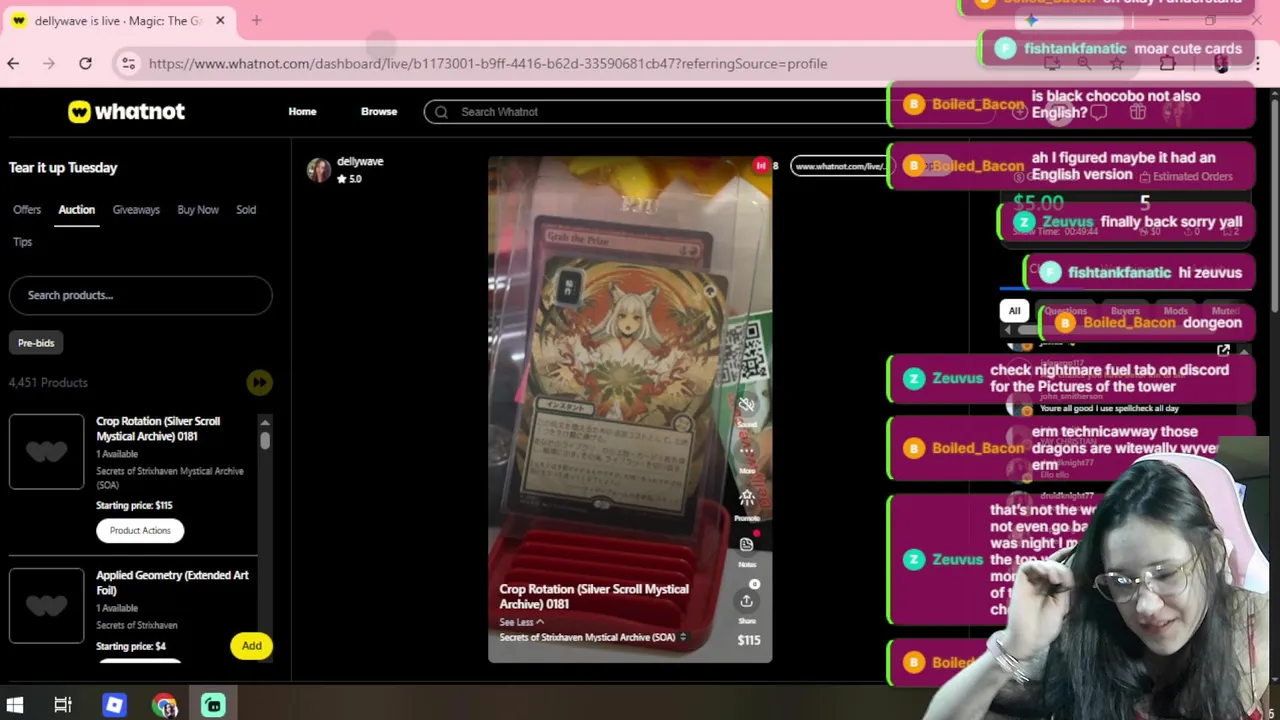This screenshot has height=720, width=1280.
Task: Open the Tips tab
Action: tap(22, 241)
